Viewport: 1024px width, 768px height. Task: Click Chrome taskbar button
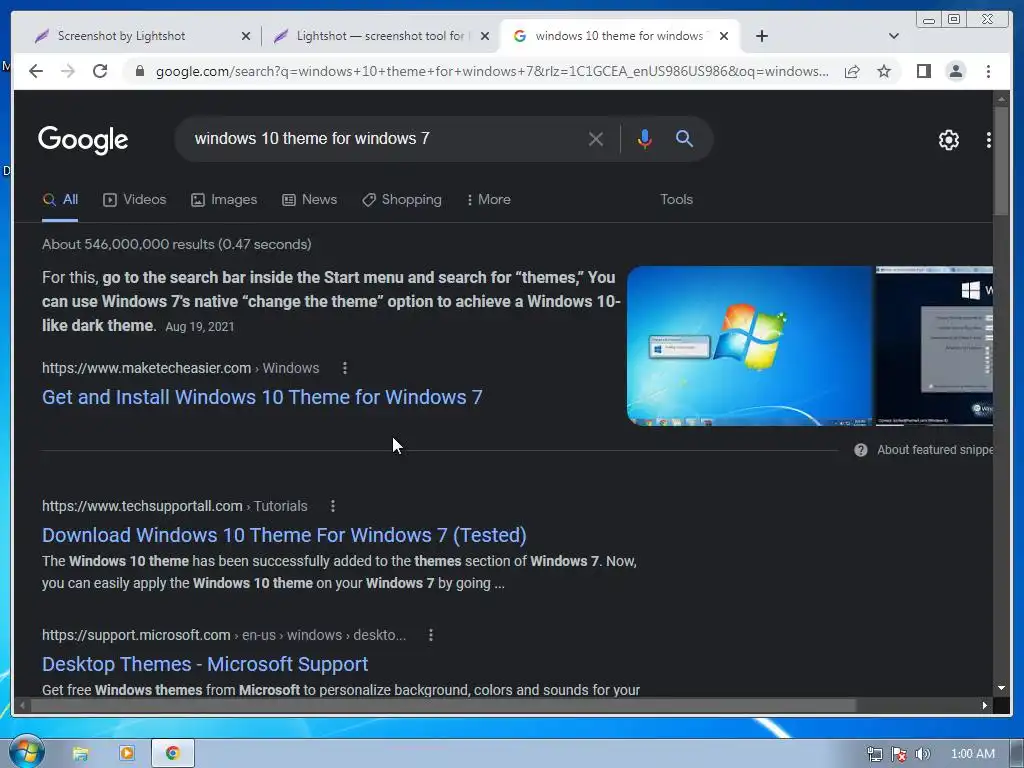(x=172, y=754)
